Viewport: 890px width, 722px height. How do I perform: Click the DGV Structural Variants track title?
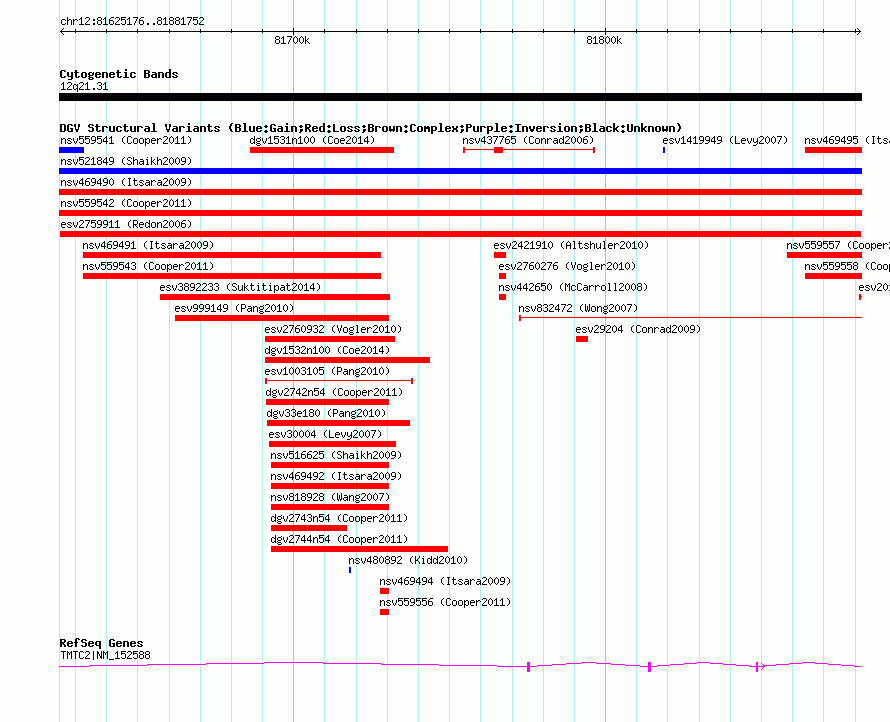point(370,128)
